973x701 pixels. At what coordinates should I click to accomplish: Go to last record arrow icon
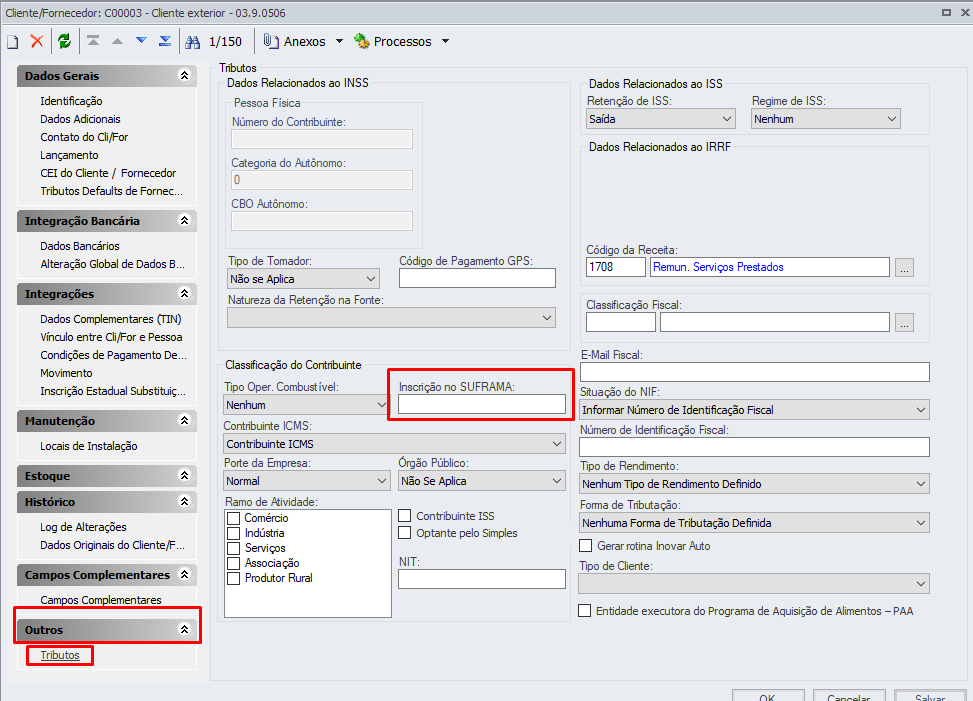[x=165, y=41]
